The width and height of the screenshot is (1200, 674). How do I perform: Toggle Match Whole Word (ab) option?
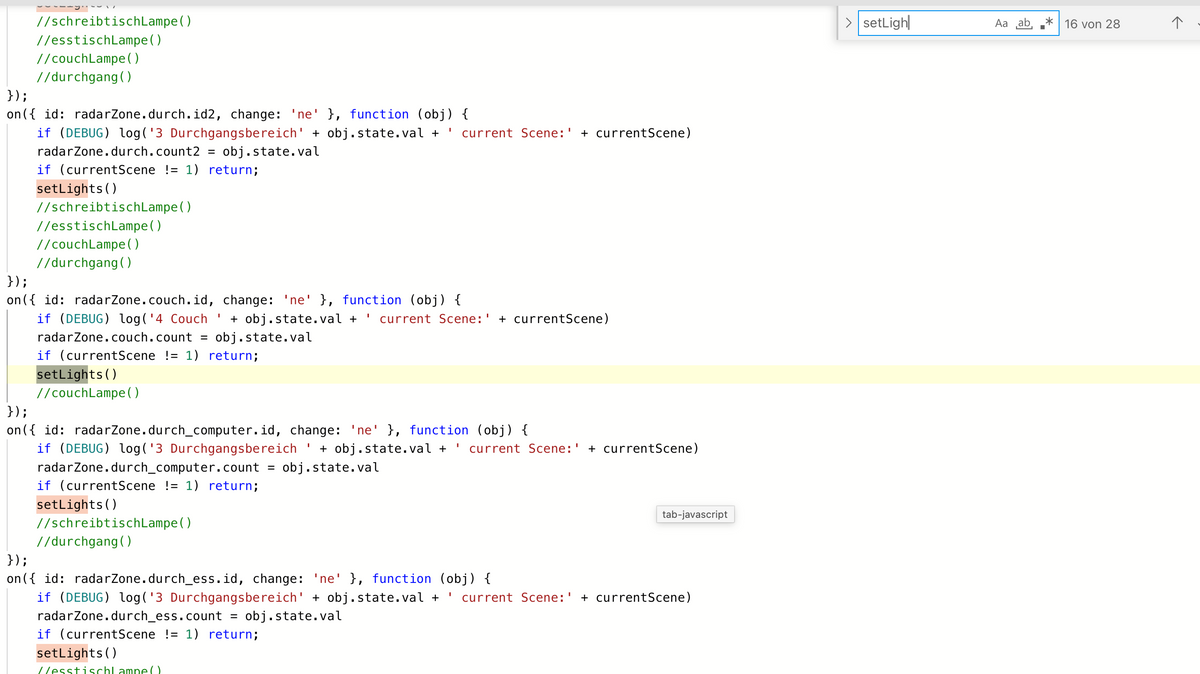1024,23
